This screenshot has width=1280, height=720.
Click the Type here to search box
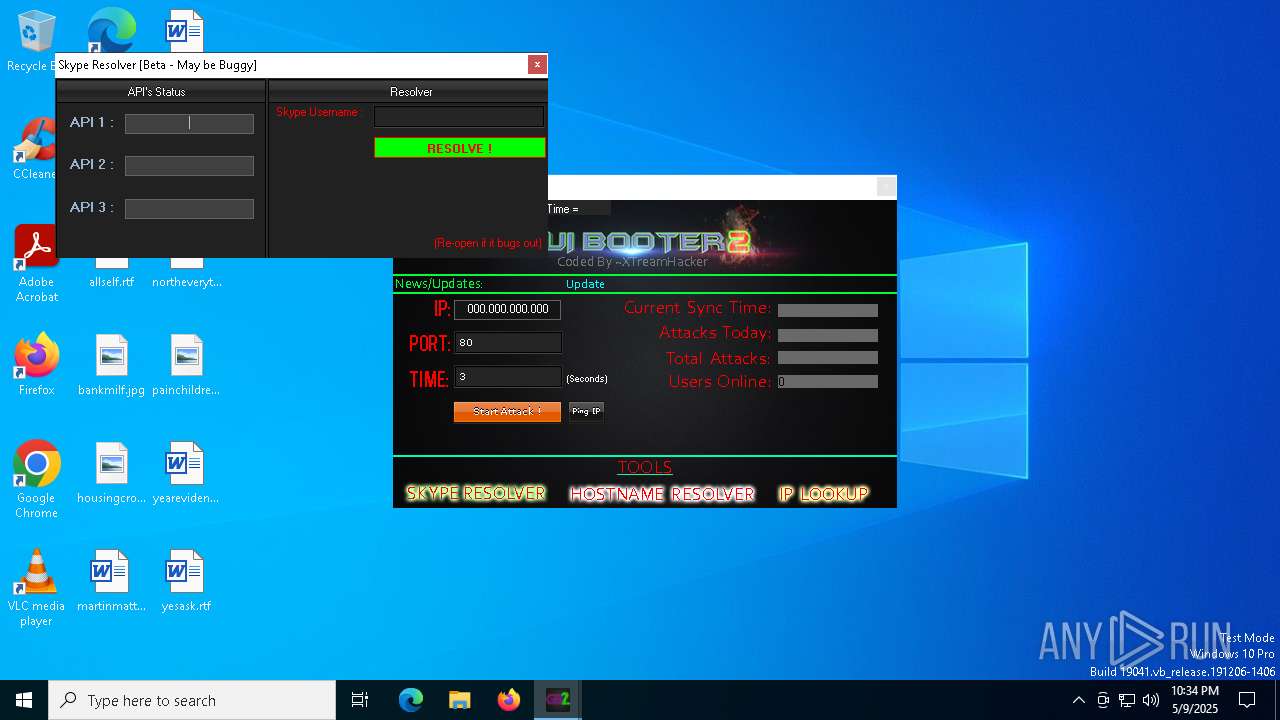[x=192, y=700]
